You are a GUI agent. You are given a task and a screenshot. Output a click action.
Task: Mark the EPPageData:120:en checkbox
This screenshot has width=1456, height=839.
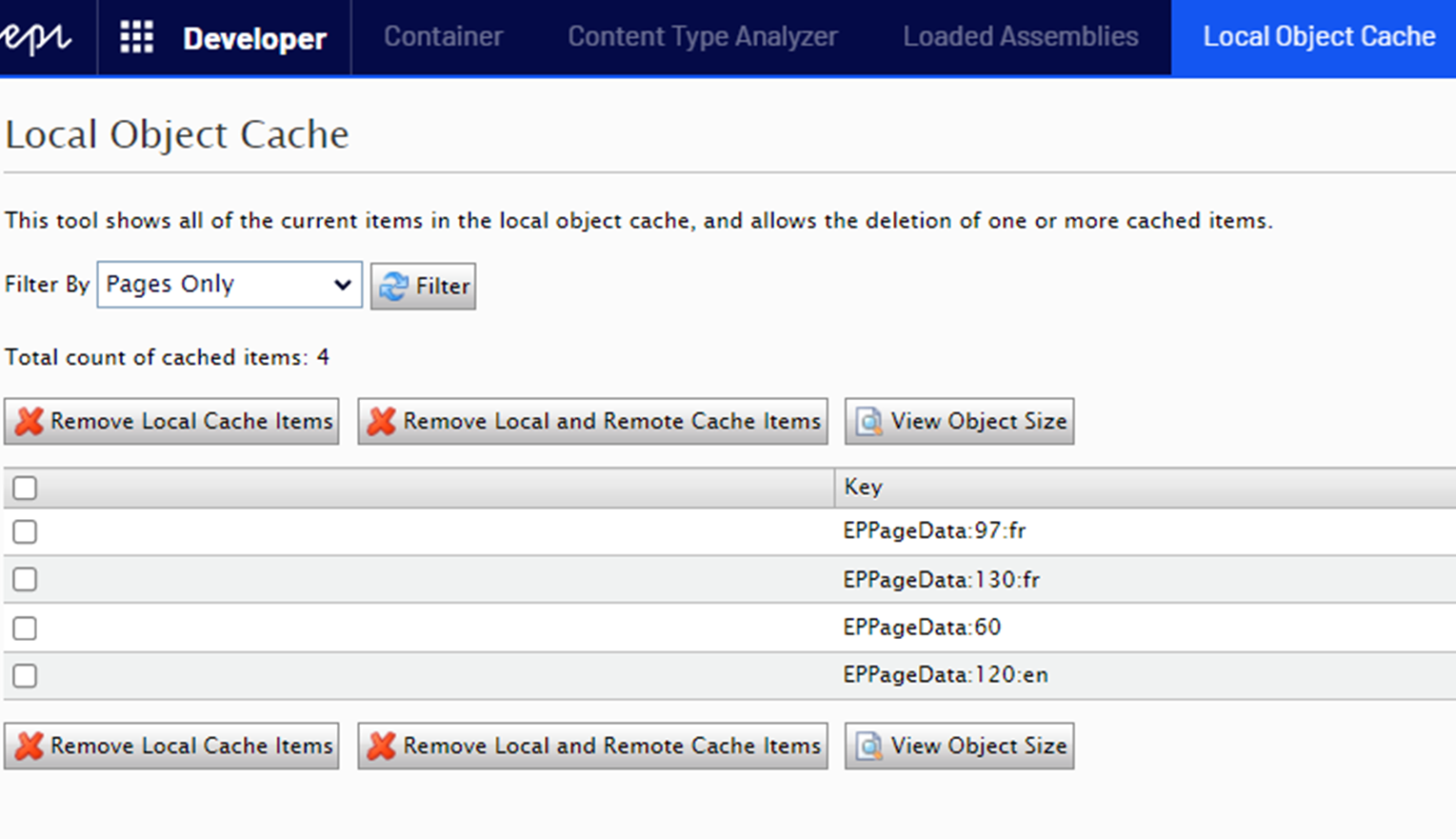click(25, 675)
